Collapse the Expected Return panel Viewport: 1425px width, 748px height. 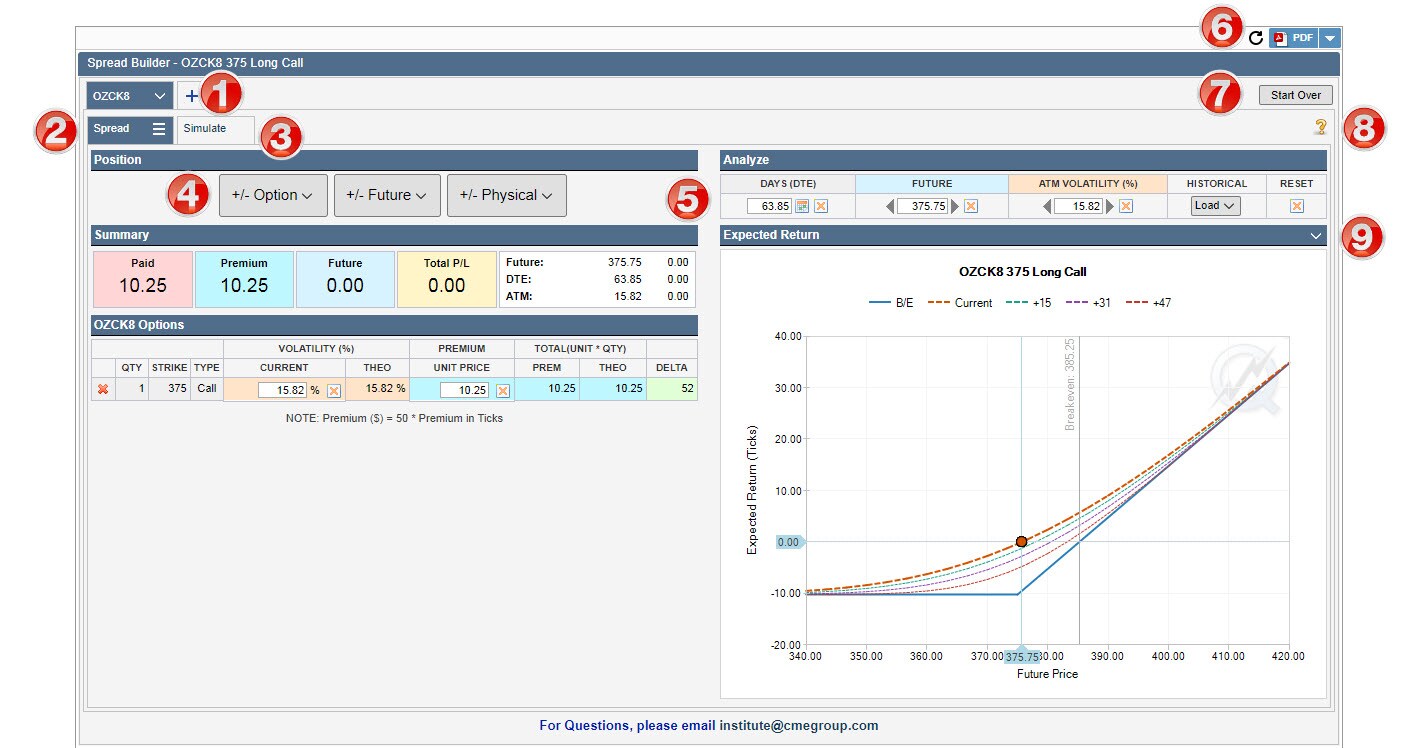click(x=1315, y=235)
